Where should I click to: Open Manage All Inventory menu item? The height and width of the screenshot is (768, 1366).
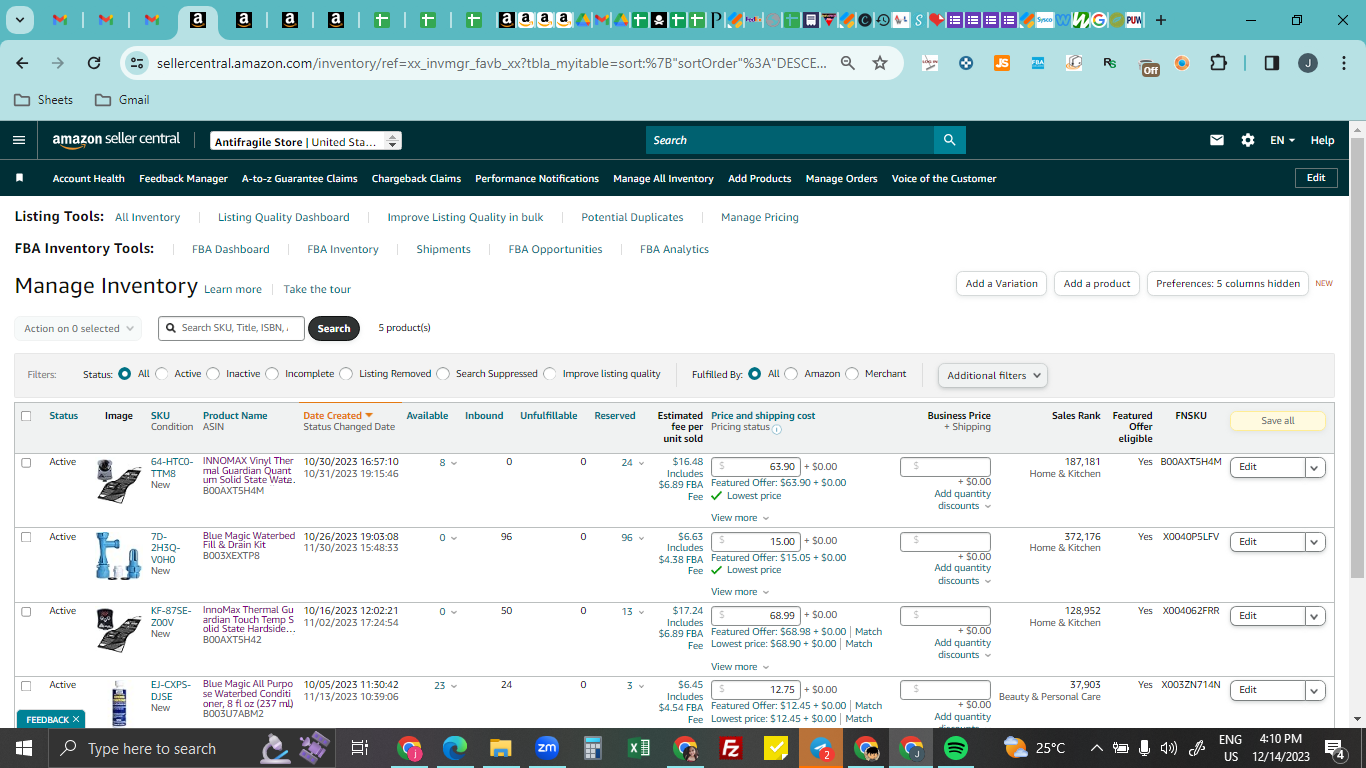[x=663, y=178]
